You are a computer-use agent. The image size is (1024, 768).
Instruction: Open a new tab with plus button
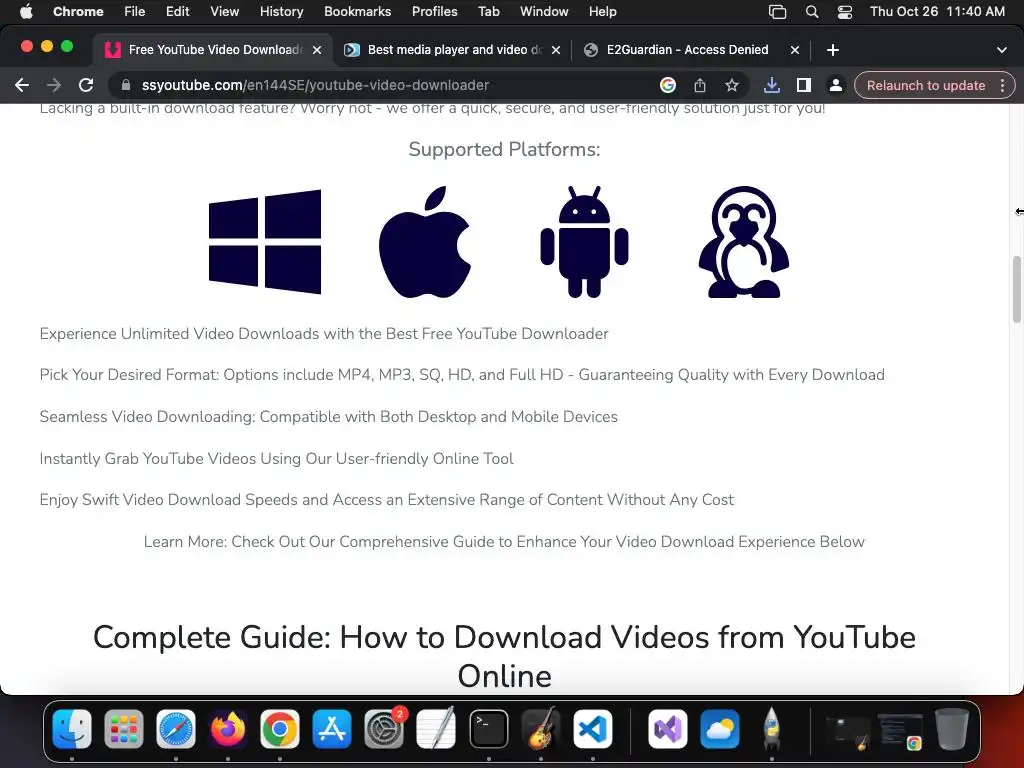(x=833, y=50)
